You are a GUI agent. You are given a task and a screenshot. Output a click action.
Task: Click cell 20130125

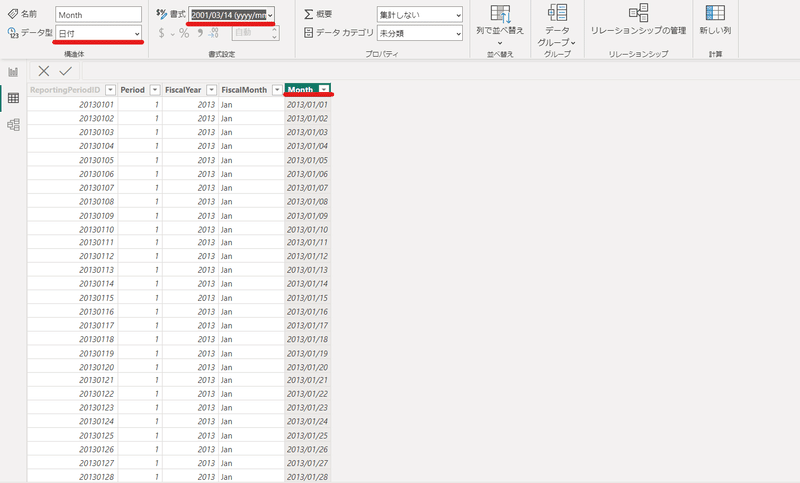point(72,436)
